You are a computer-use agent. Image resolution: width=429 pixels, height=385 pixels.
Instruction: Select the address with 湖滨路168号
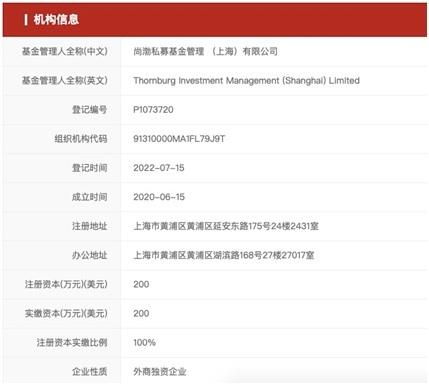[x=224, y=255]
